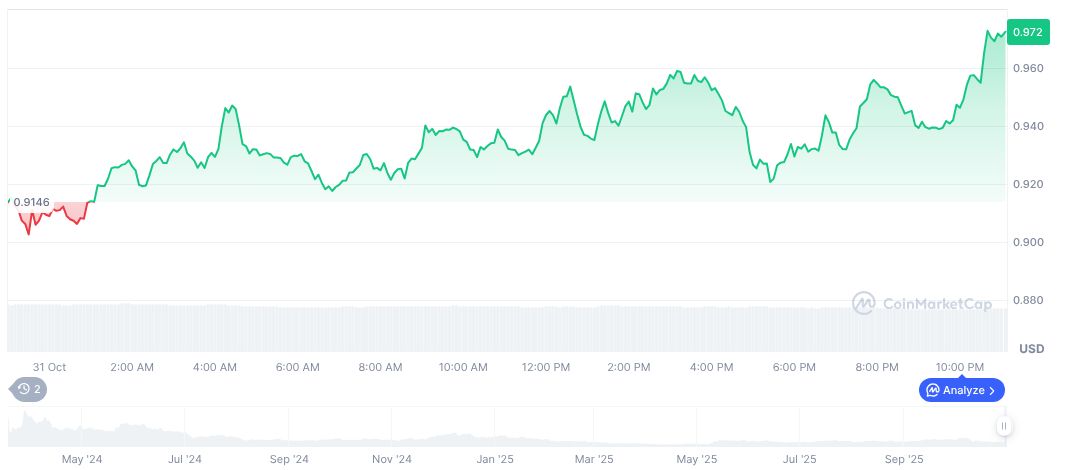The width and height of the screenshot is (1072, 470).
Task: Click the 0.9146 opening price label
Action: [x=31, y=202]
